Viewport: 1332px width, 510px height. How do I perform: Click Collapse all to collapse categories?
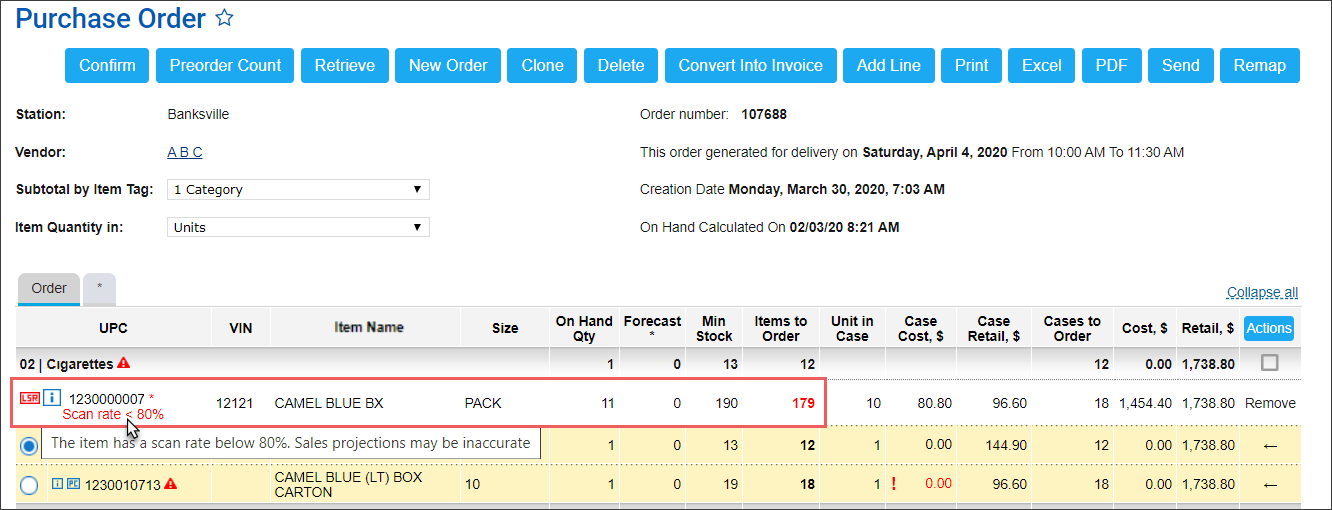pos(1262,292)
